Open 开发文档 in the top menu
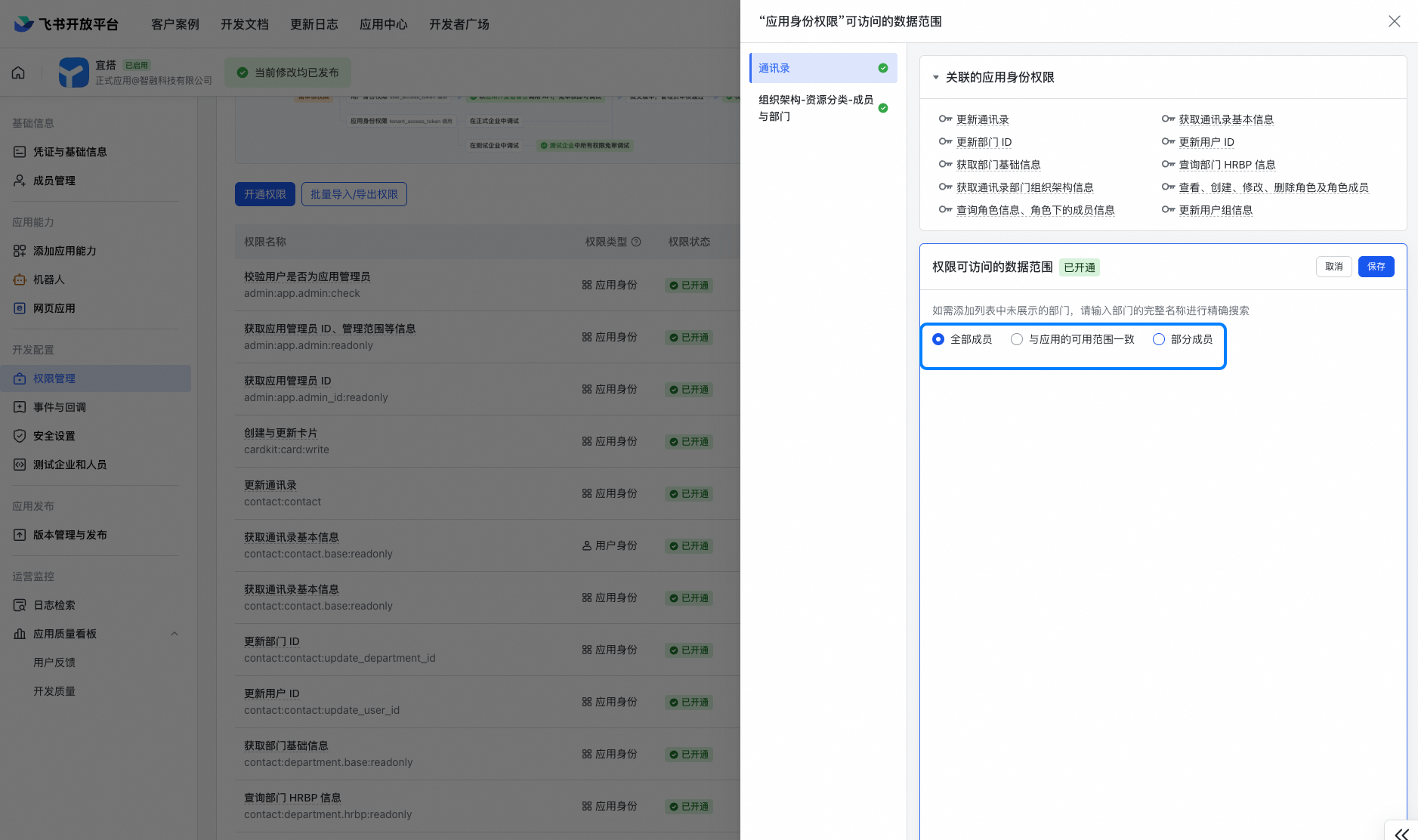Screen dimensions: 1418x840 245,24
